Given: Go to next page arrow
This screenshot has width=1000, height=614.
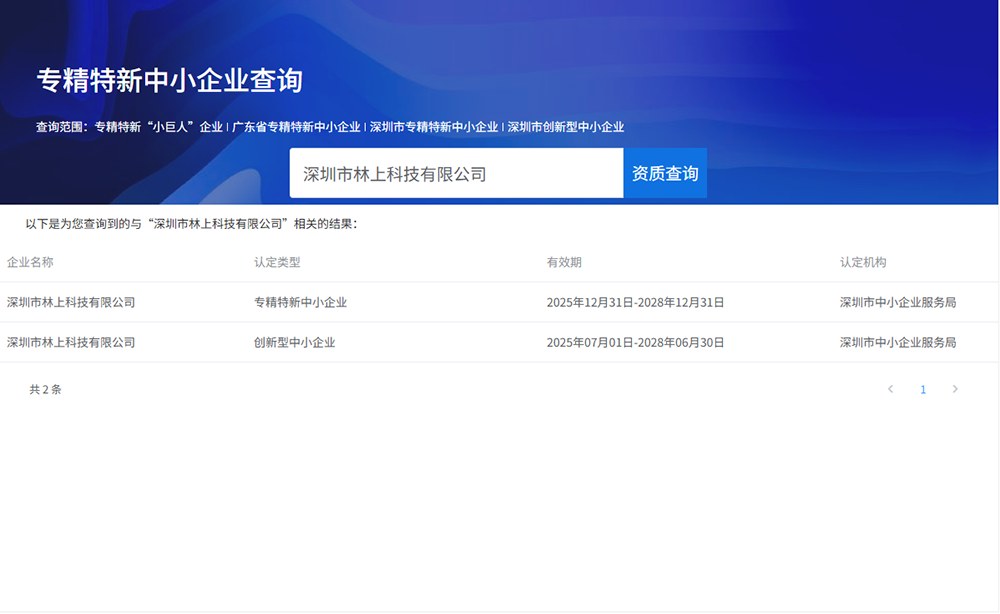Looking at the screenshot, I should point(955,389).
